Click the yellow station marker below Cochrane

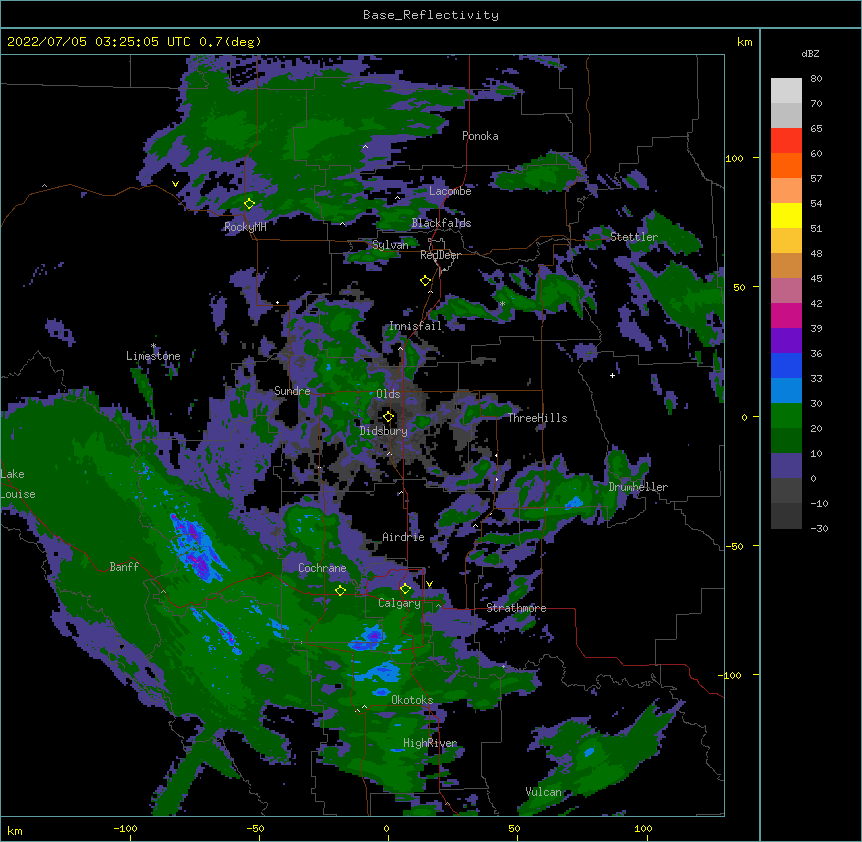pyautogui.click(x=340, y=591)
